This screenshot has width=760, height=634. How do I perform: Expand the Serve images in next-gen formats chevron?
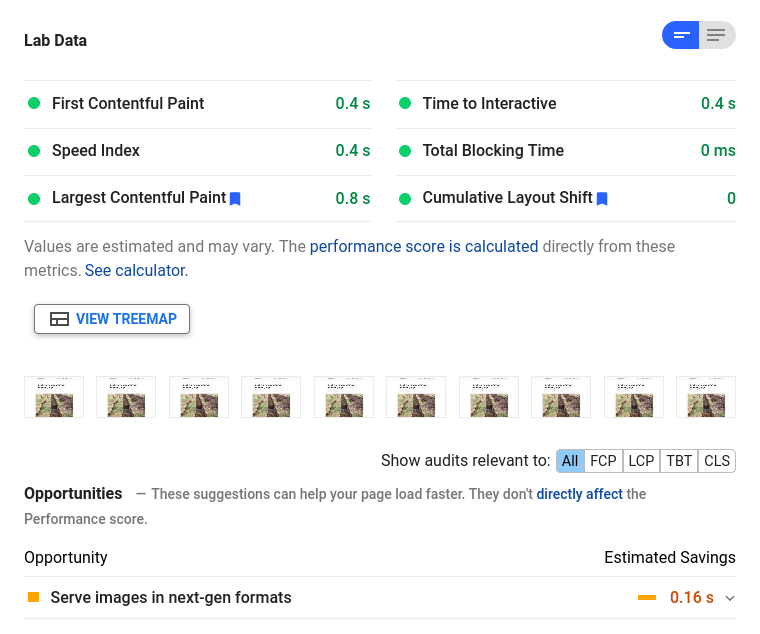click(730, 598)
